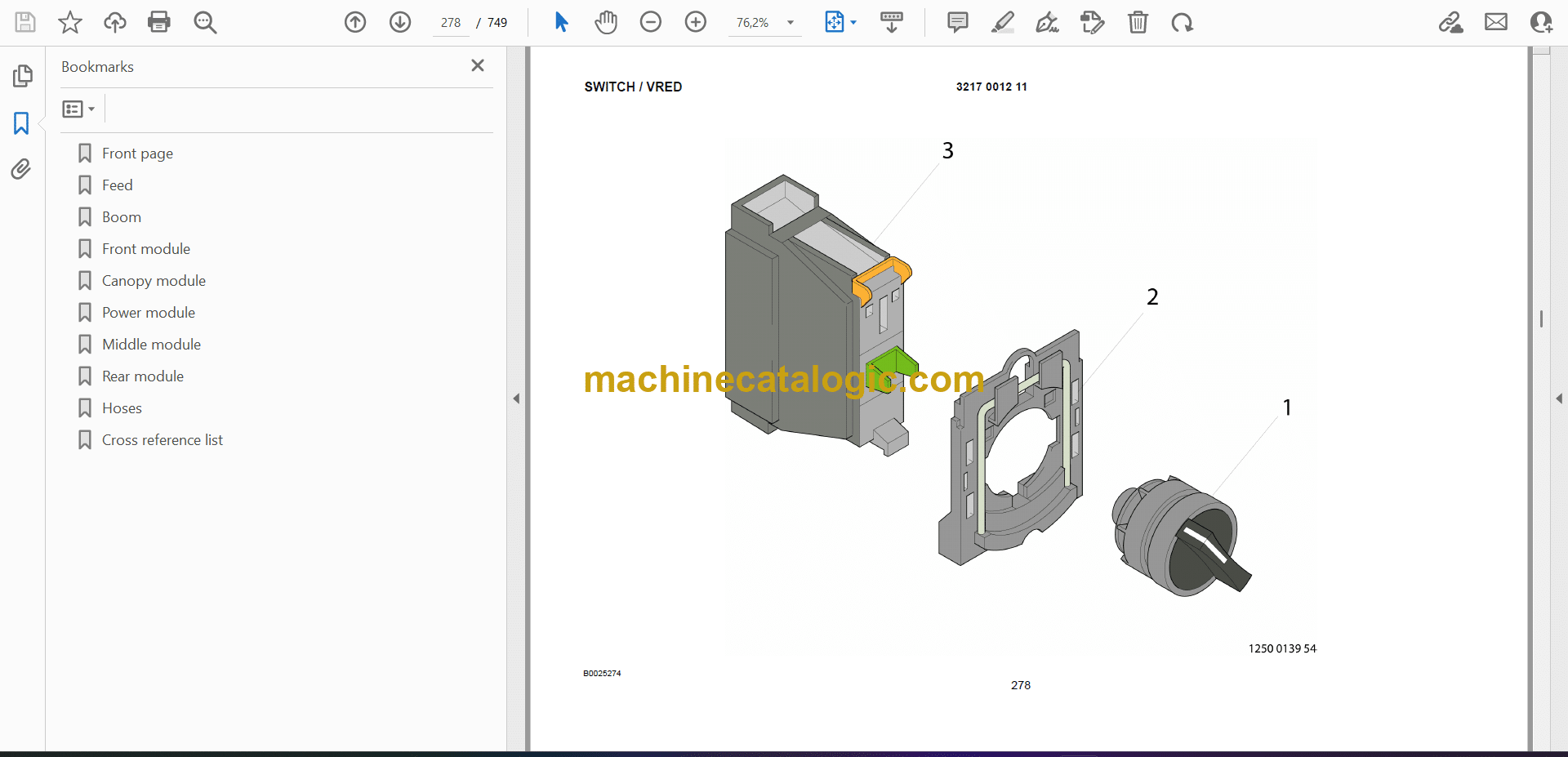Collapse the left navigation pane arrow

516,399
